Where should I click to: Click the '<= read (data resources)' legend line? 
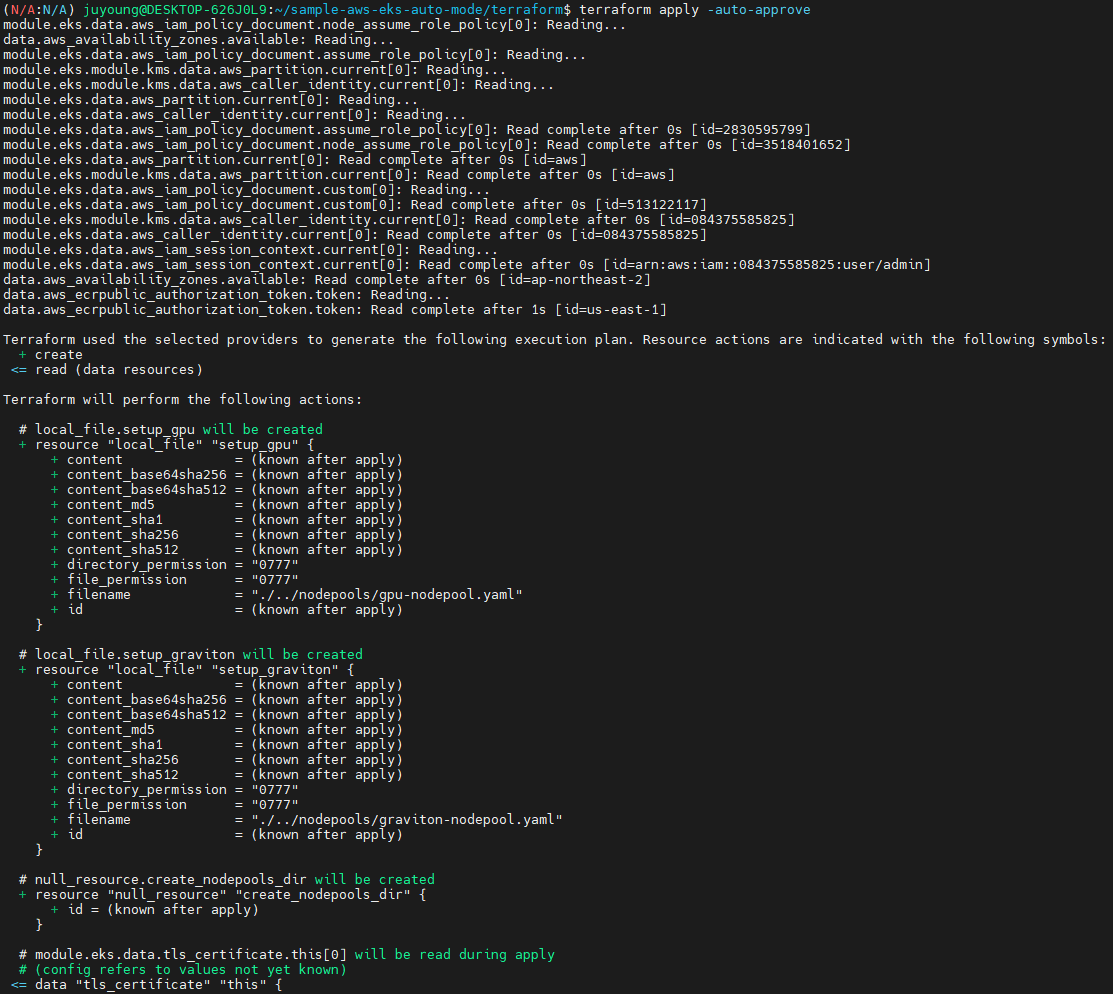click(x=106, y=369)
